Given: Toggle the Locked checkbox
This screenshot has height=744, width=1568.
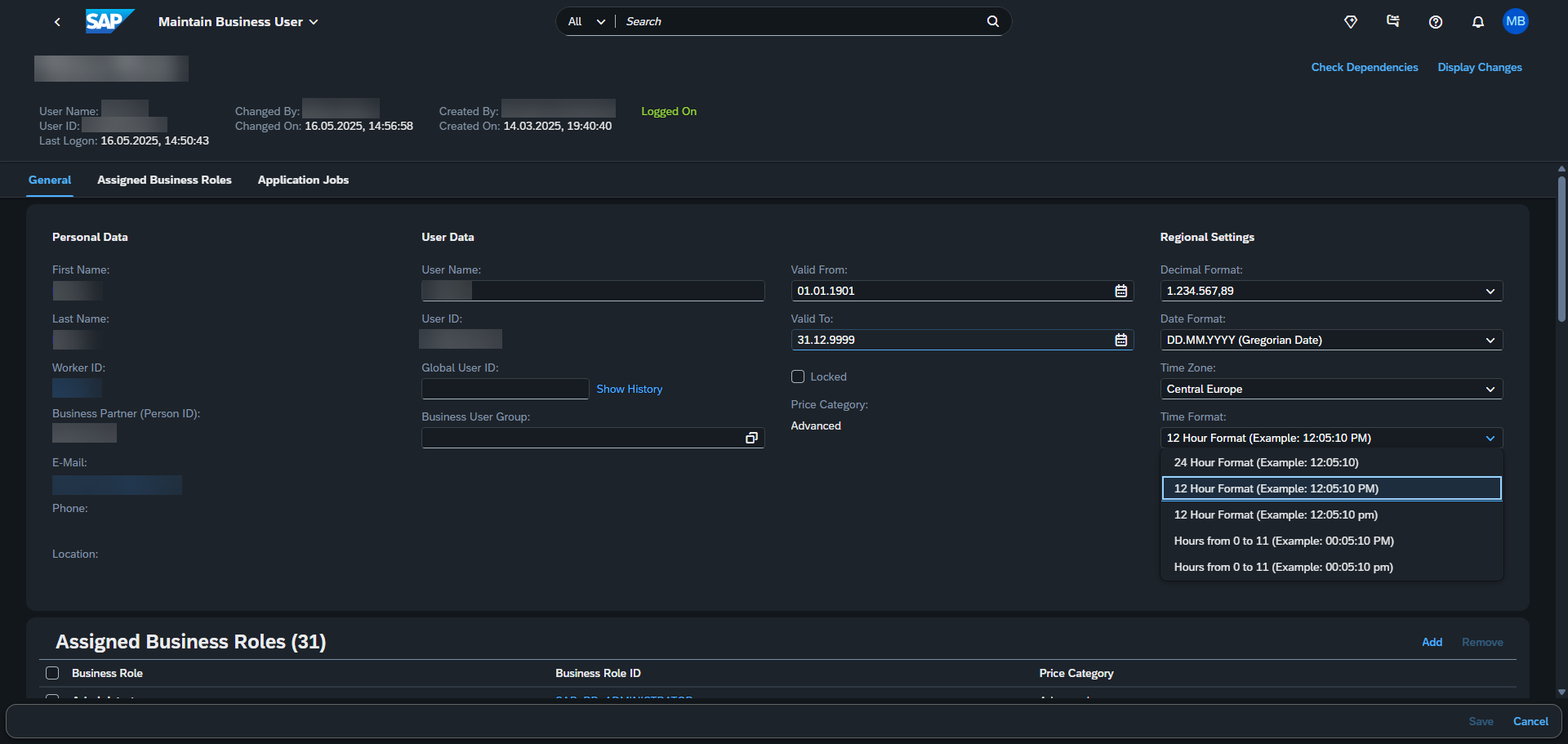Looking at the screenshot, I should [x=798, y=376].
